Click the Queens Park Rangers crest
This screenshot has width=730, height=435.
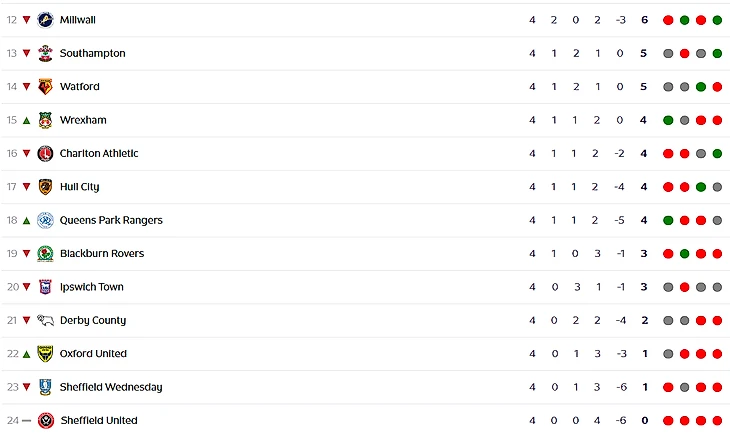pyautogui.click(x=45, y=220)
